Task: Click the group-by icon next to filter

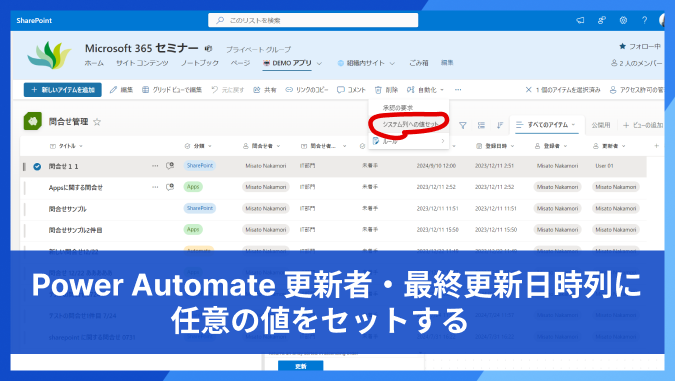Action: tap(481, 125)
